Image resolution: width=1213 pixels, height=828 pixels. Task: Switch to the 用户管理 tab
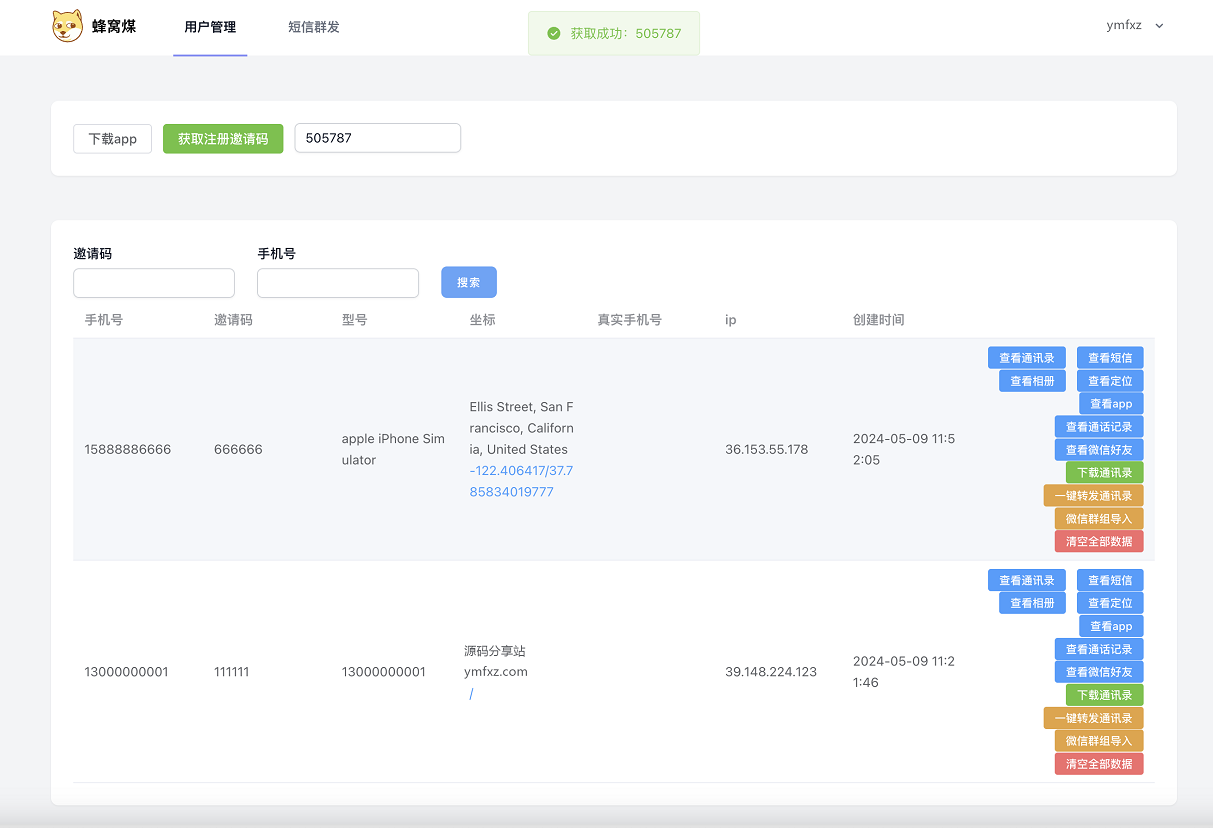coord(210,27)
